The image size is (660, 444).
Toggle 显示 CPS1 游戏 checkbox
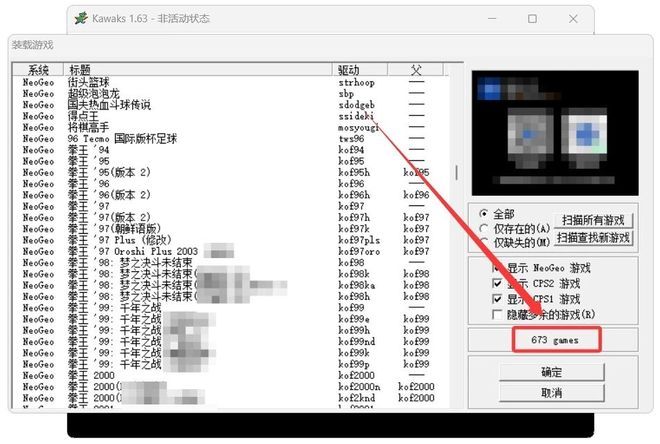pyautogui.click(x=497, y=299)
